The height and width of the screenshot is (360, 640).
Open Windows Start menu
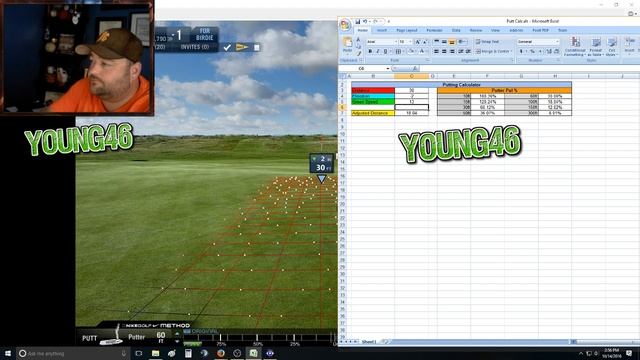point(8,353)
